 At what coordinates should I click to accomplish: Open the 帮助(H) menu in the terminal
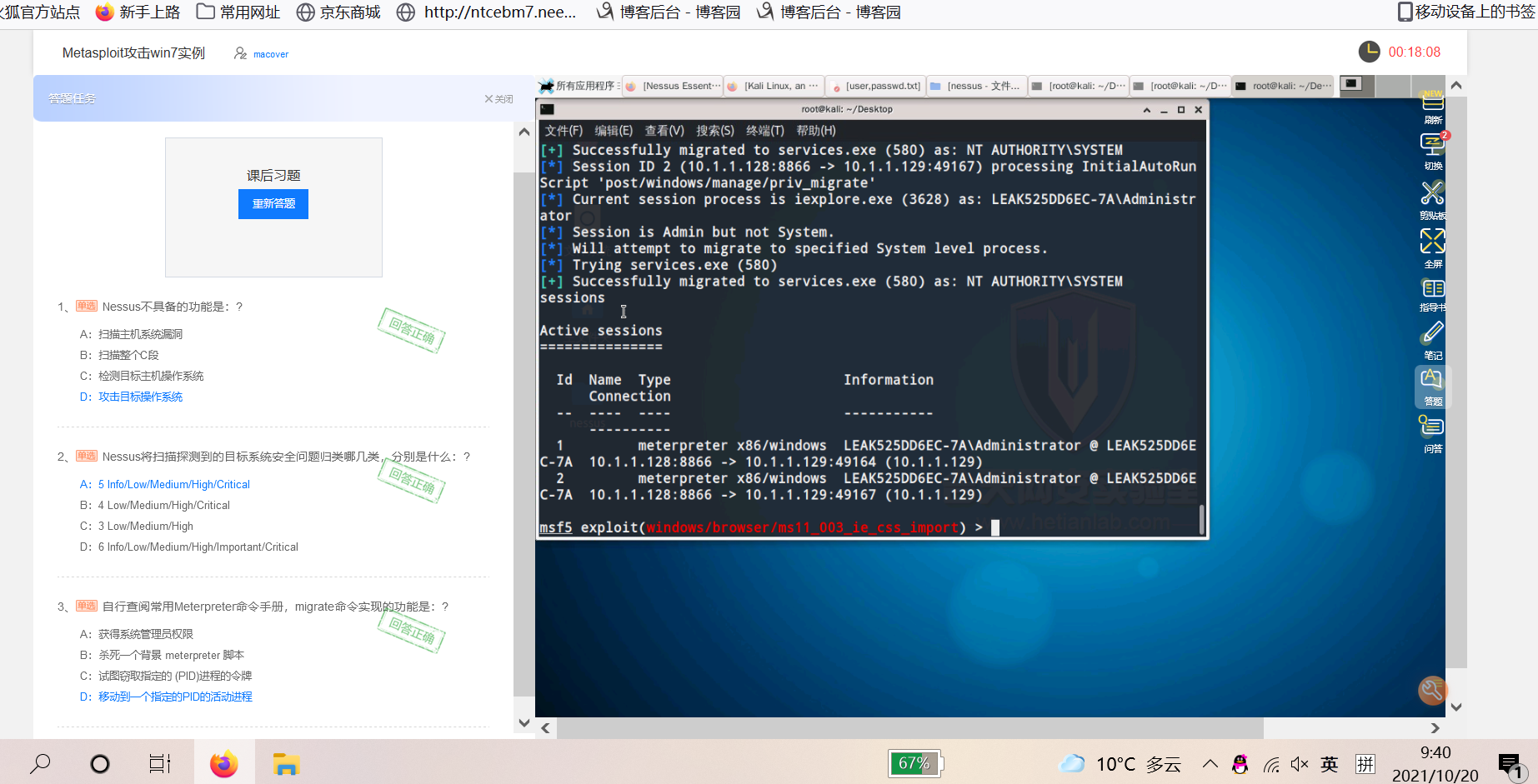click(816, 131)
